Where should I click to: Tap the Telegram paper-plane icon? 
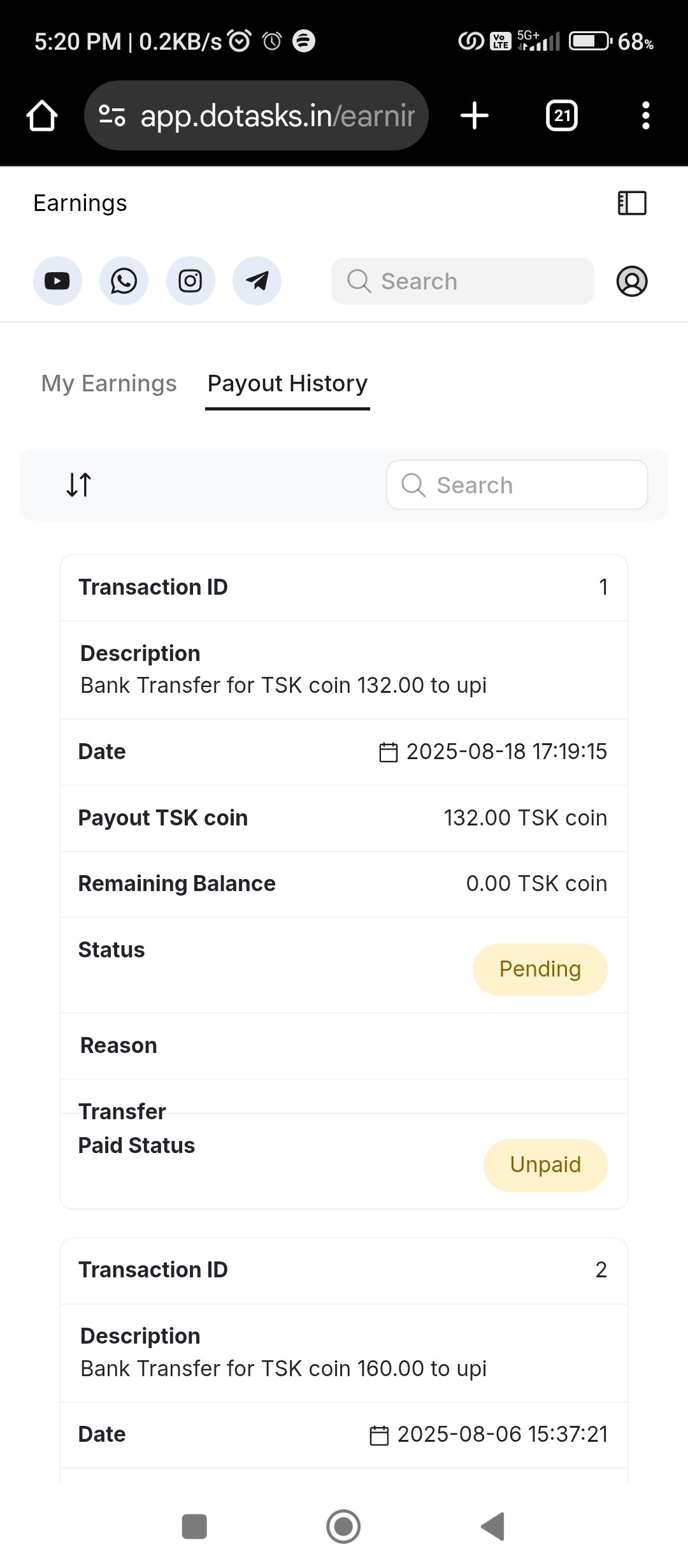257,281
